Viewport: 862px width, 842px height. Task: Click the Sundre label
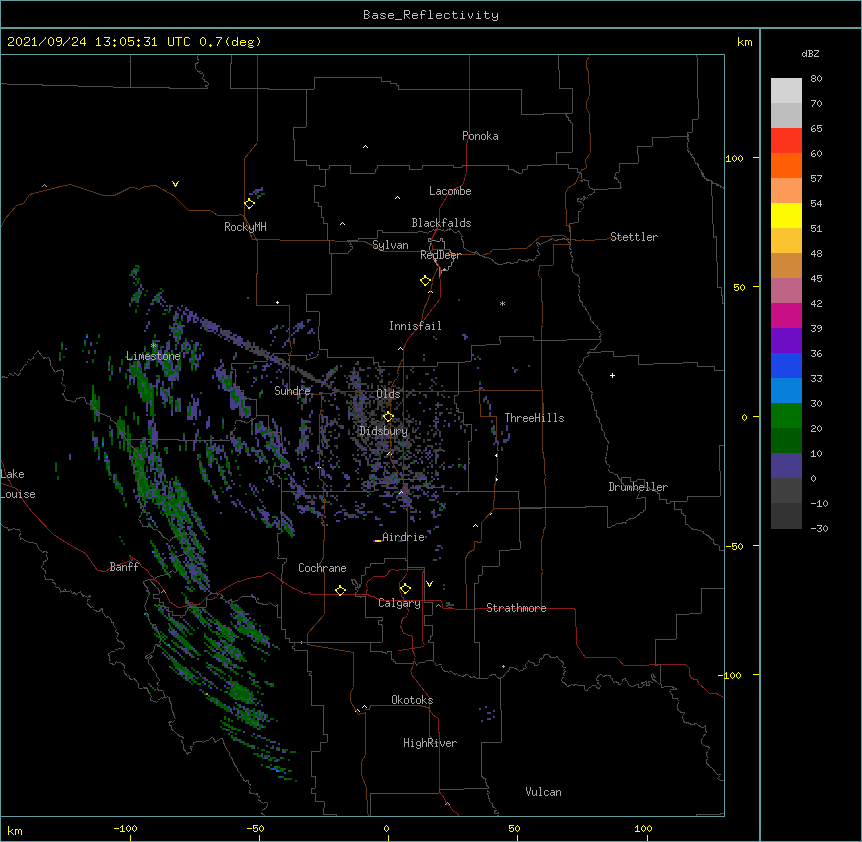292,391
